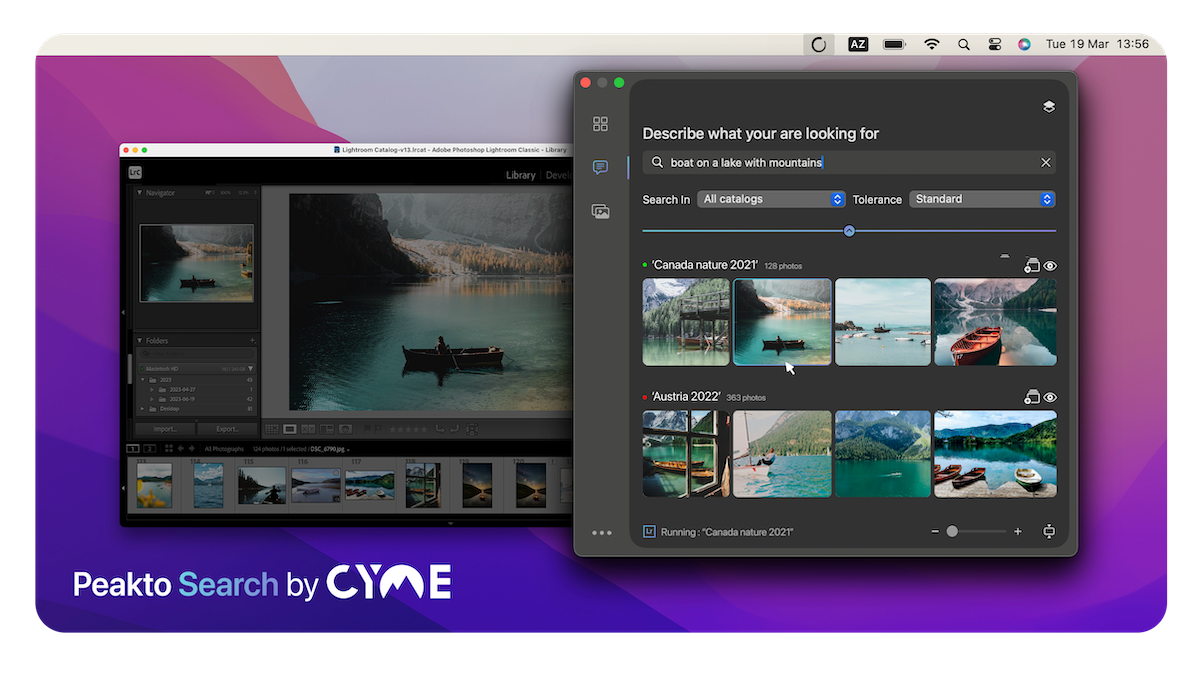
Task: Open the three-dots more options menu
Action: 601,533
